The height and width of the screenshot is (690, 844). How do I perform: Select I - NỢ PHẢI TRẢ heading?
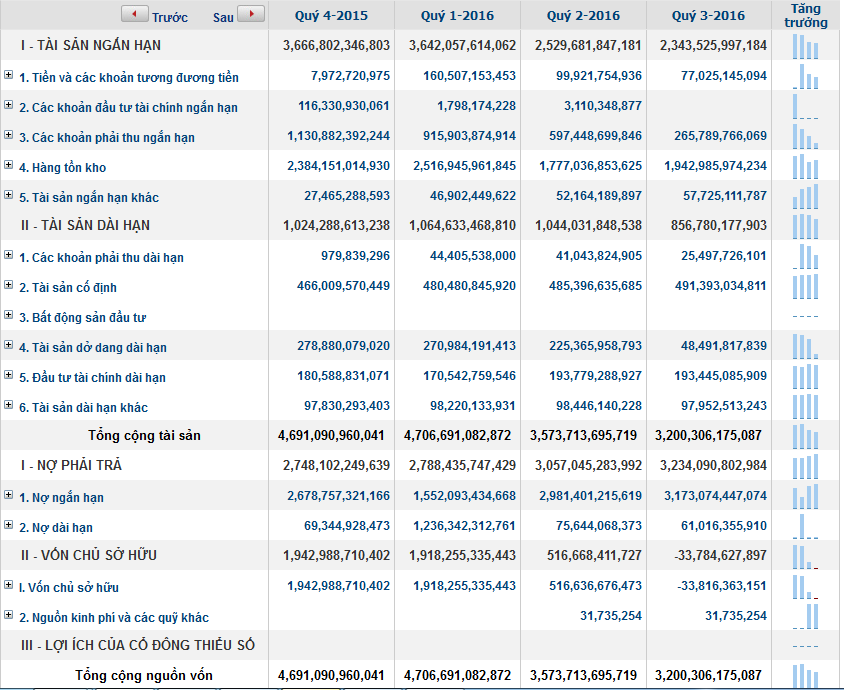tap(71, 465)
